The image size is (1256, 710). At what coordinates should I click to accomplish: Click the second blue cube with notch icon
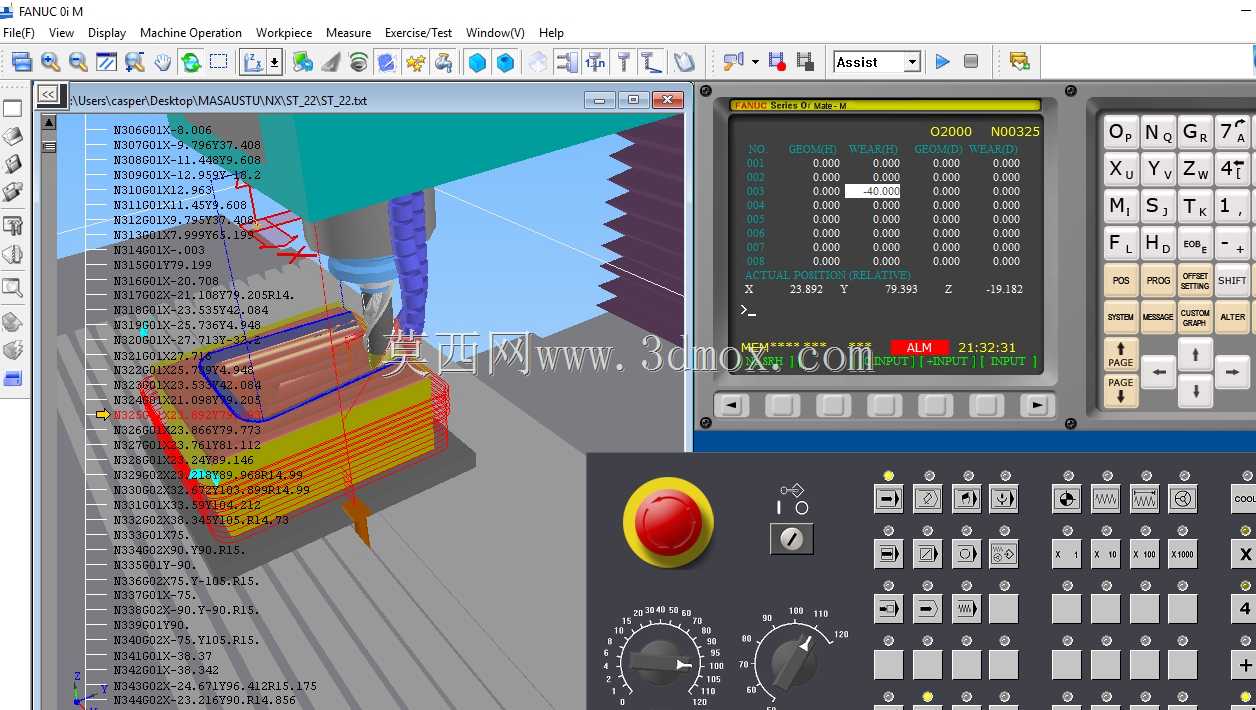[x=506, y=62]
